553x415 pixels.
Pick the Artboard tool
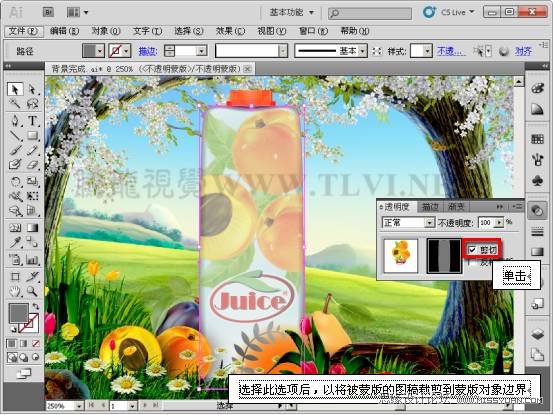[x=15, y=276]
